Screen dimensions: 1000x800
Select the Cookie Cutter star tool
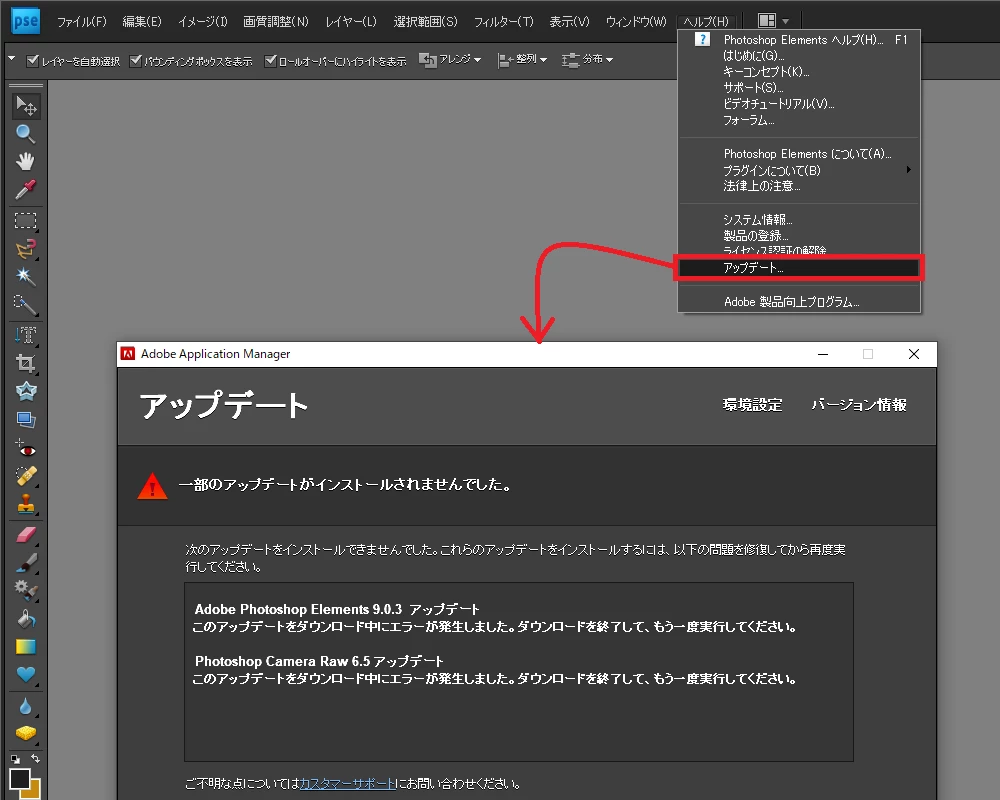point(26,391)
